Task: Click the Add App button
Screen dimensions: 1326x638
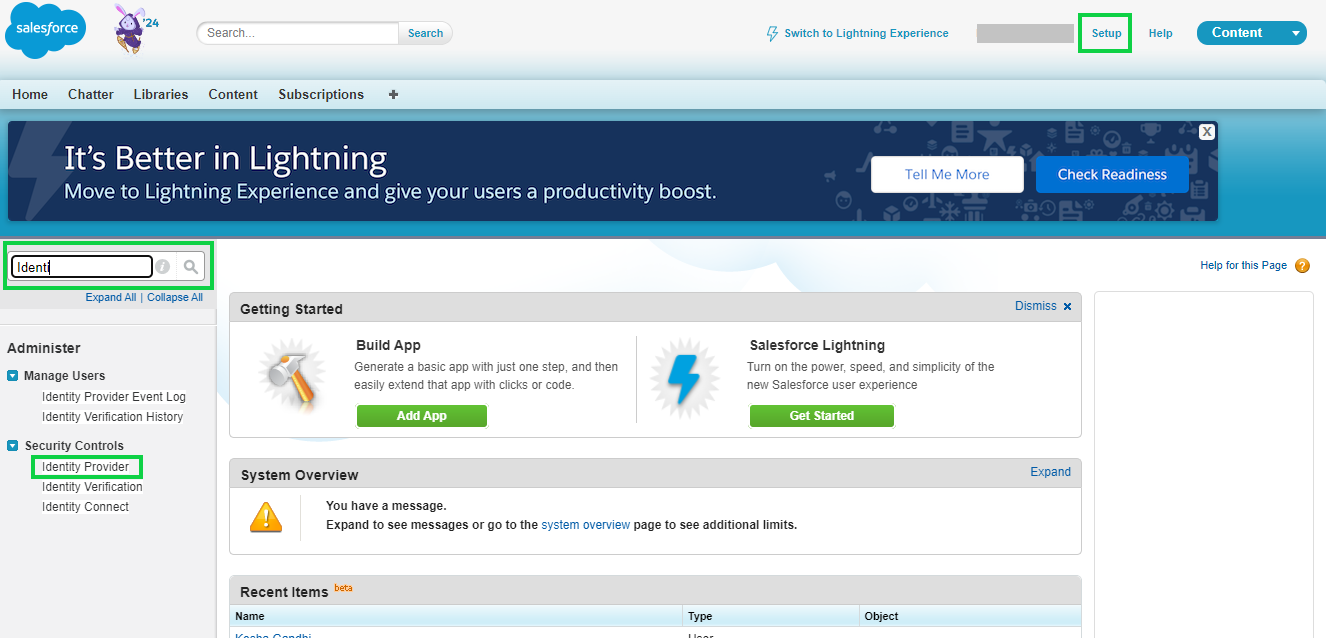Action: [421, 416]
